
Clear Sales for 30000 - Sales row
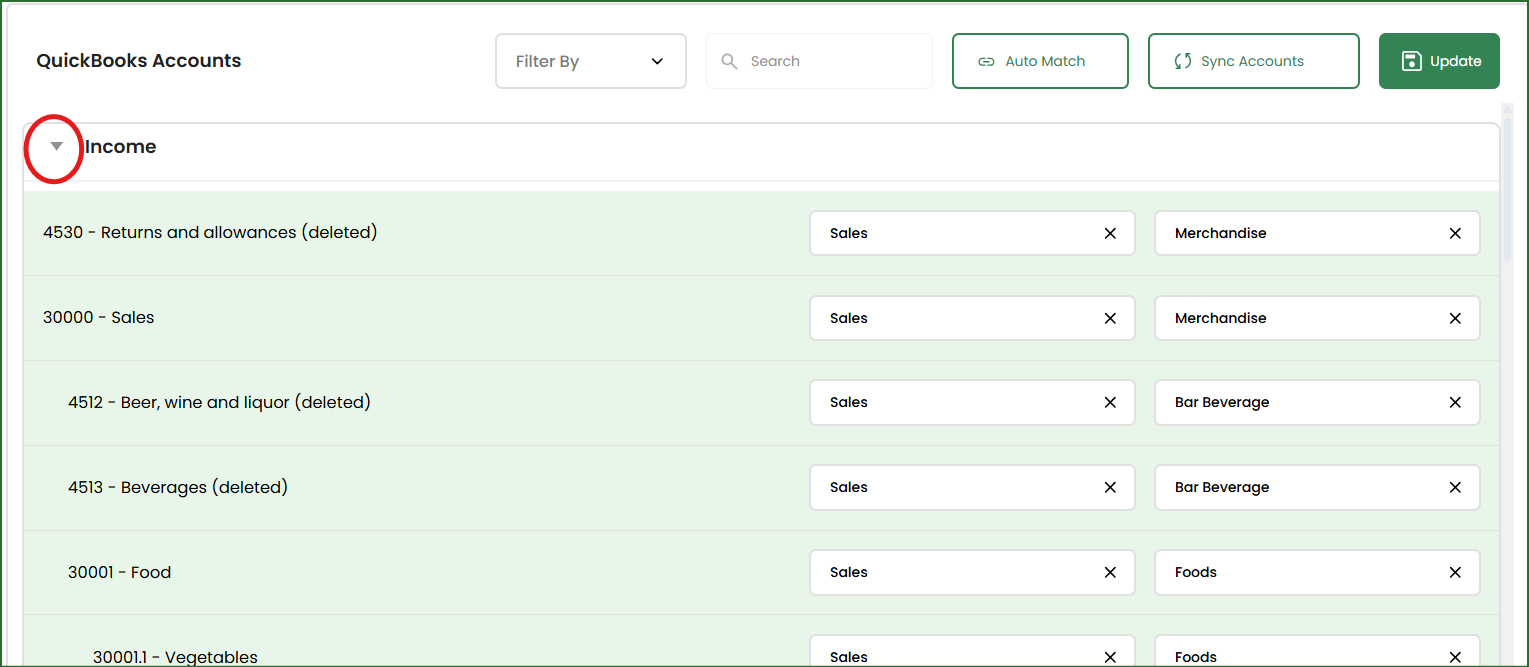(x=1110, y=318)
